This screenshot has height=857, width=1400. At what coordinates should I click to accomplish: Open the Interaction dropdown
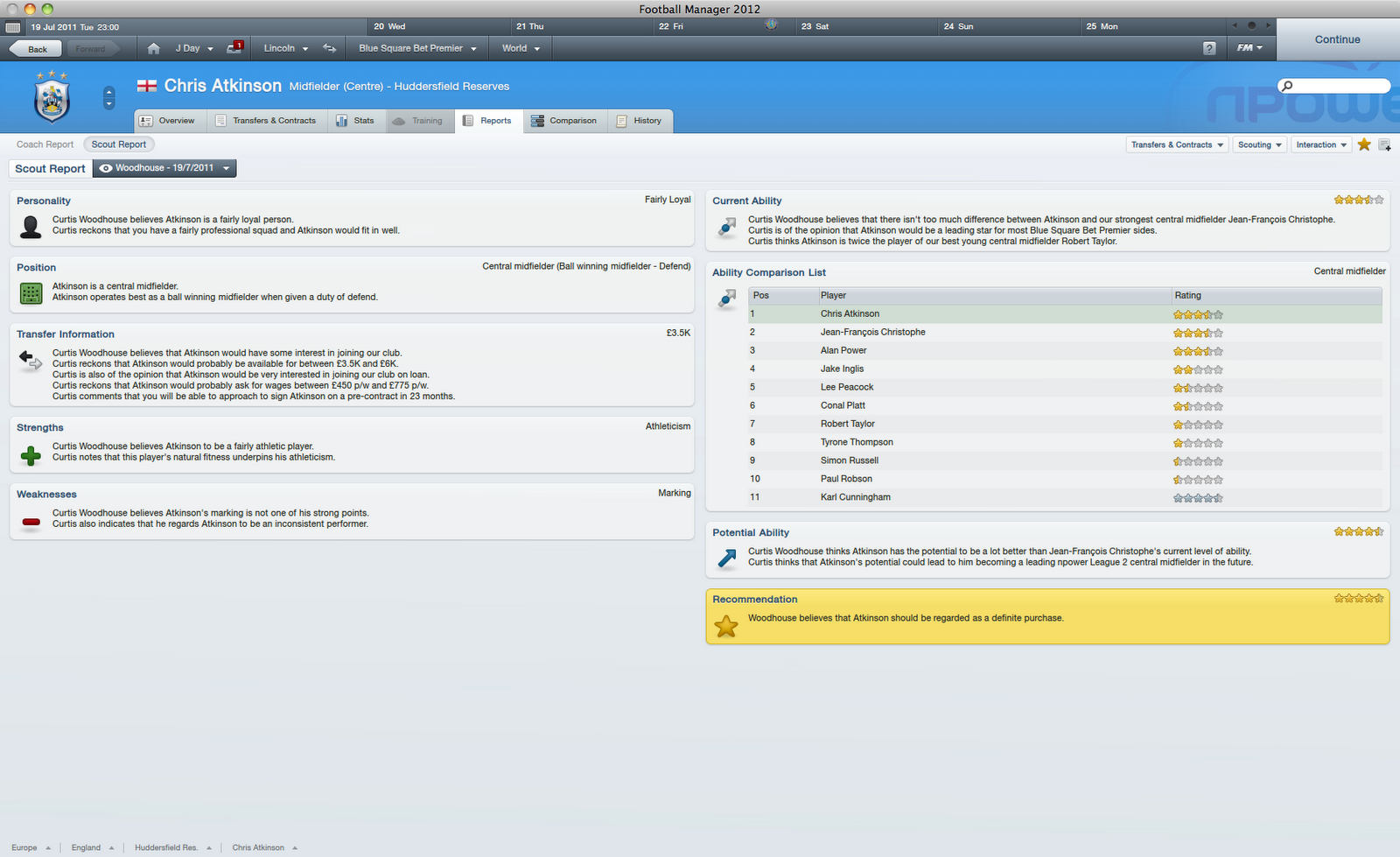click(1321, 144)
